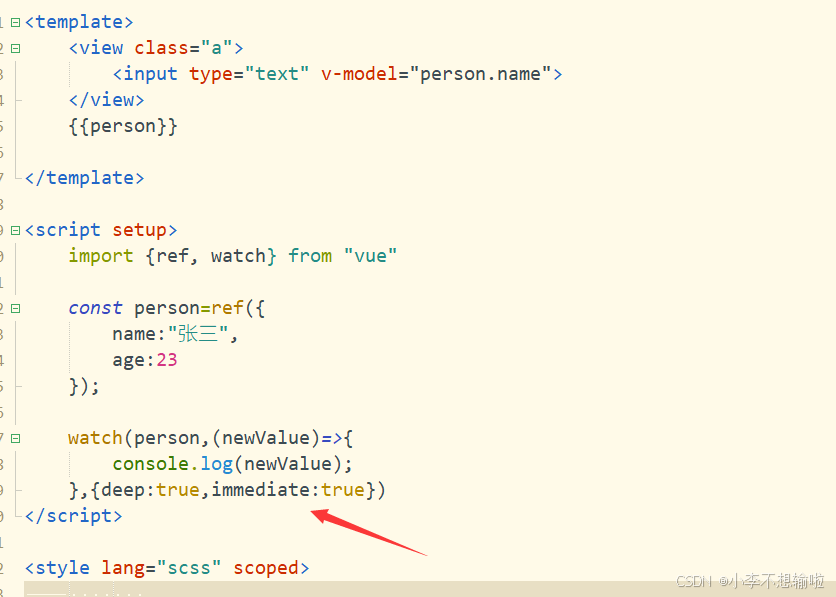
Task: Collapse the opening <template> tag fold
Action: click(x=15, y=22)
